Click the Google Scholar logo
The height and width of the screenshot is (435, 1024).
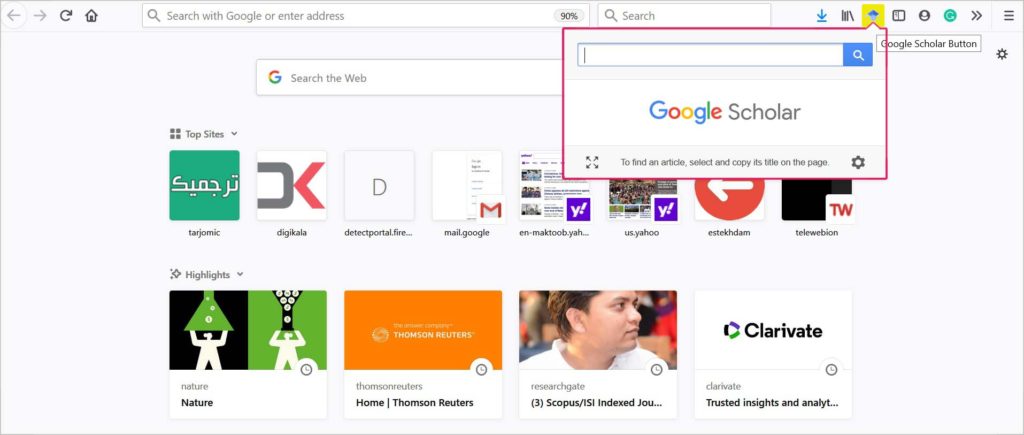725,112
